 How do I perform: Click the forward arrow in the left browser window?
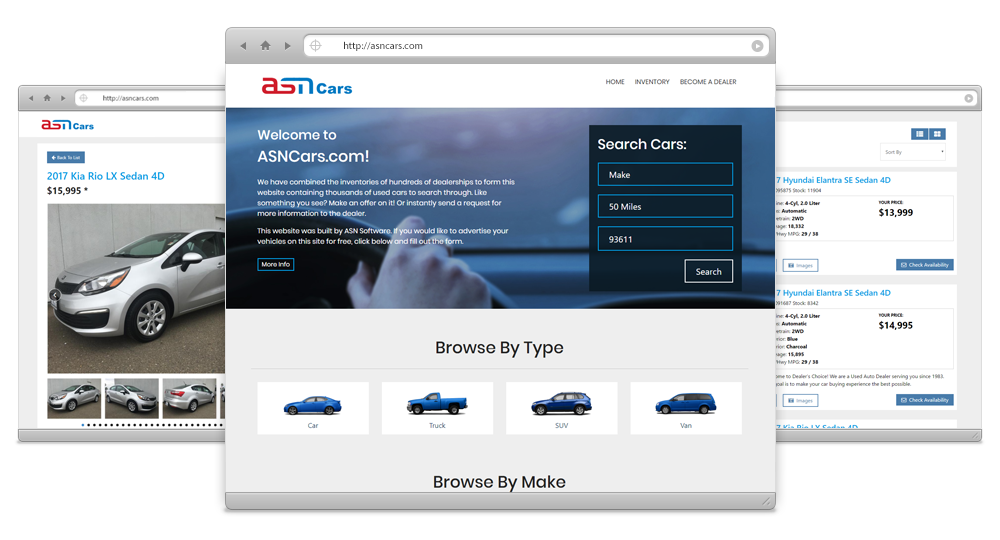click(62, 98)
